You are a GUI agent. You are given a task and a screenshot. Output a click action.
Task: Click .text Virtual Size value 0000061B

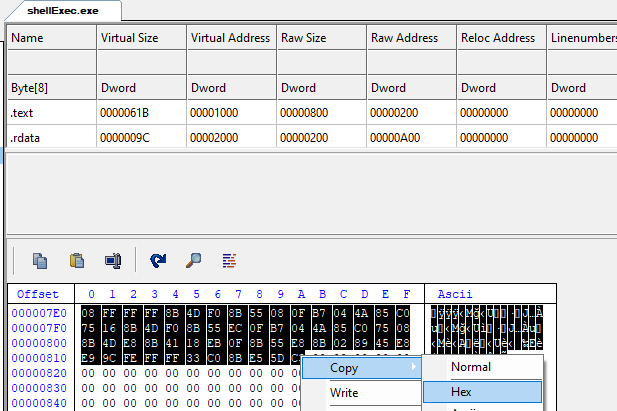click(142, 113)
